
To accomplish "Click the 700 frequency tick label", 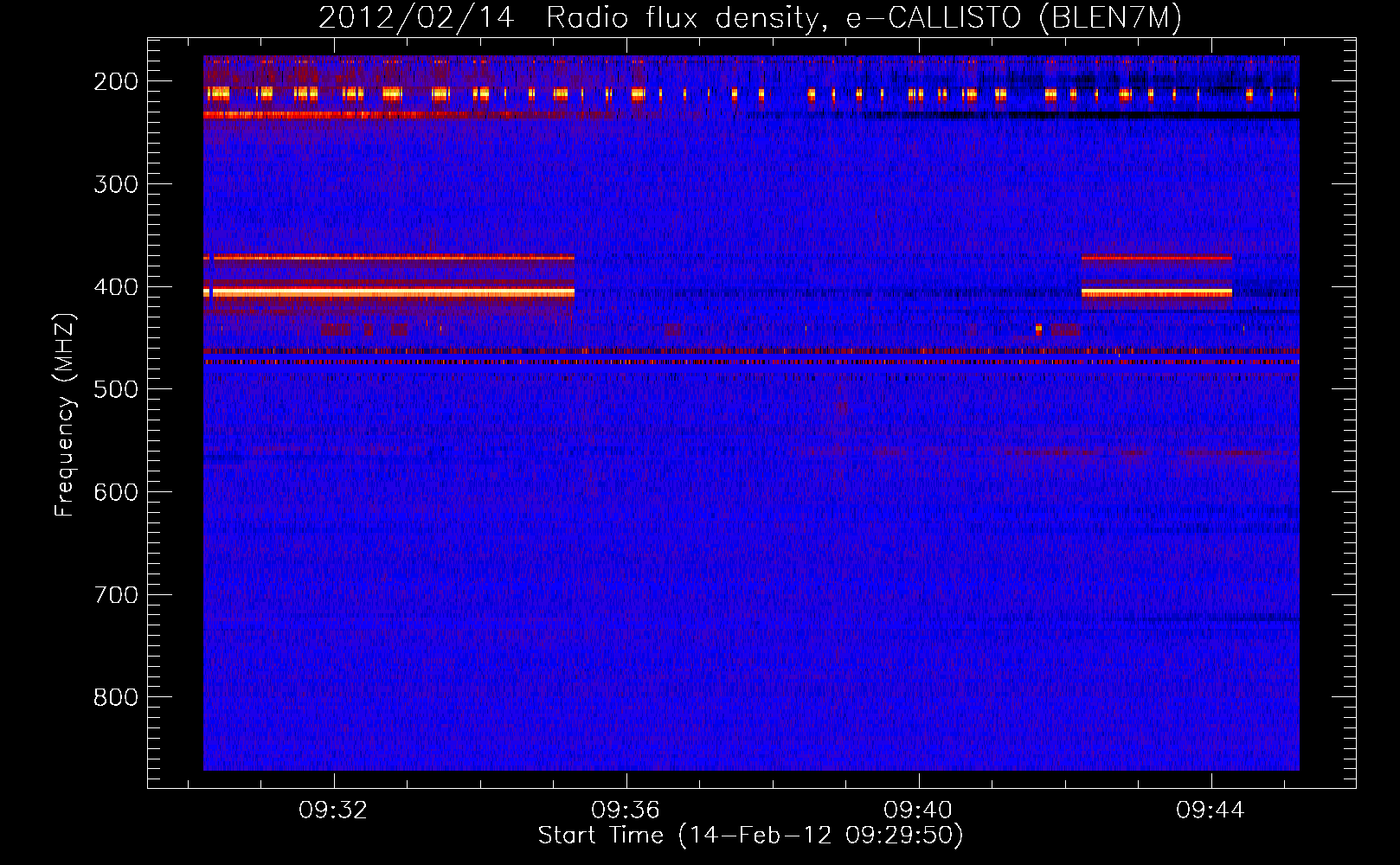I will [116, 595].
